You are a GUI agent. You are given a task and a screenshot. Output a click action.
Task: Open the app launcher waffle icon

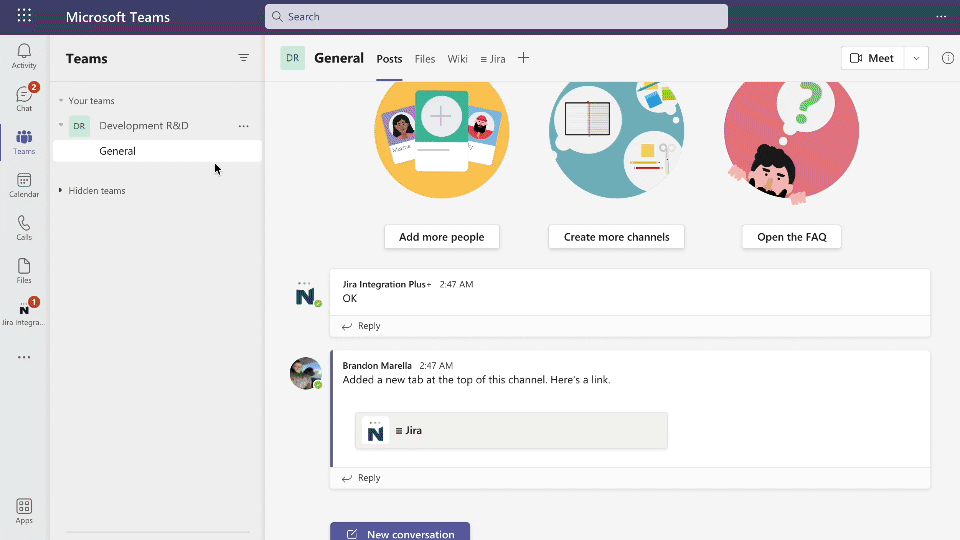pos(24,15)
